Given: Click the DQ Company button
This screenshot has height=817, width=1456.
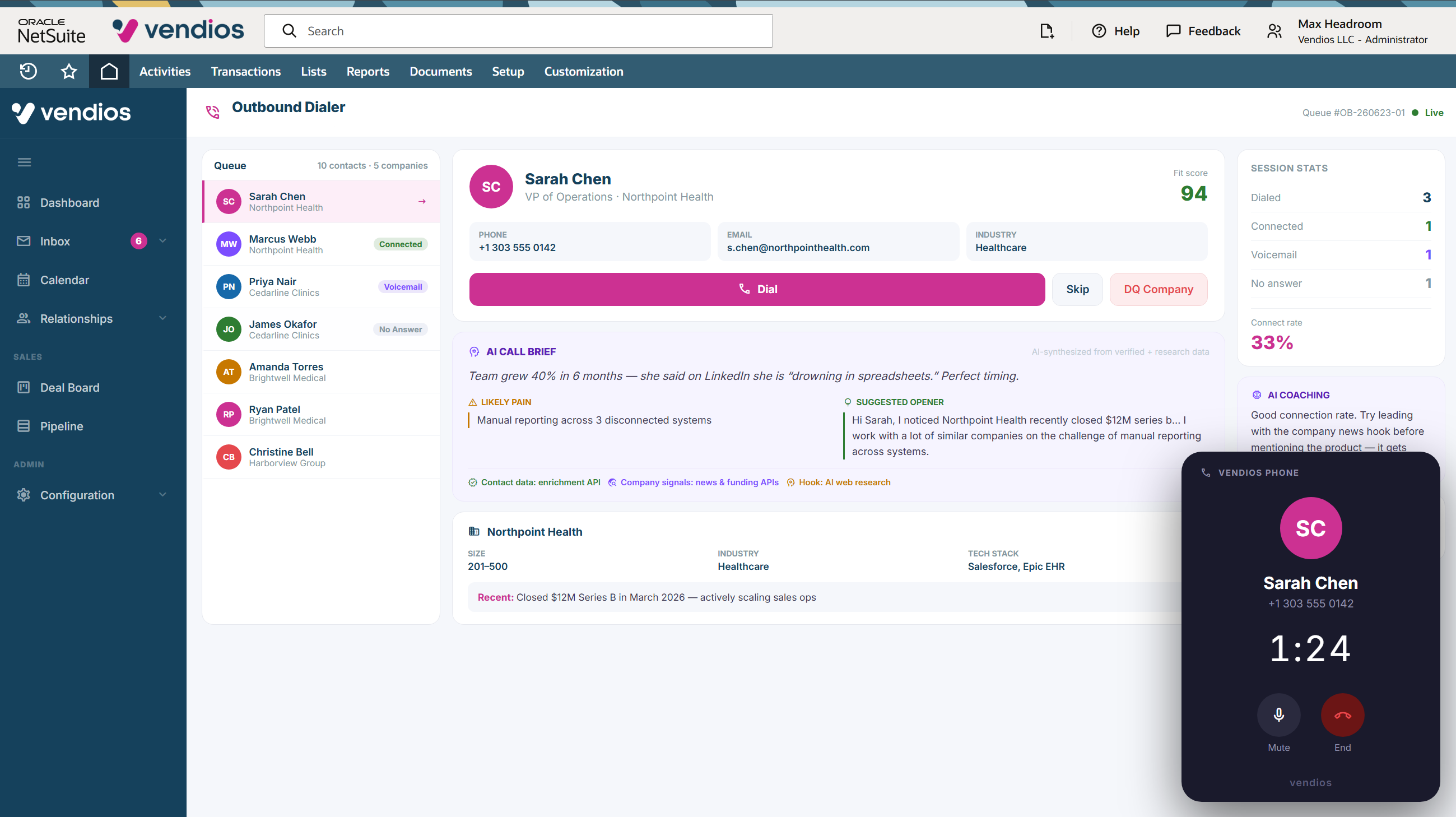Looking at the screenshot, I should point(1158,289).
